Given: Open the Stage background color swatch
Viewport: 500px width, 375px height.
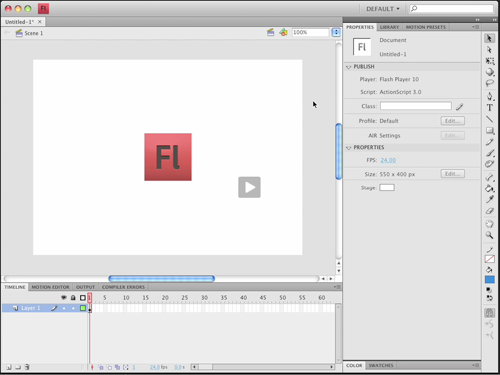Looking at the screenshot, I should coord(387,188).
